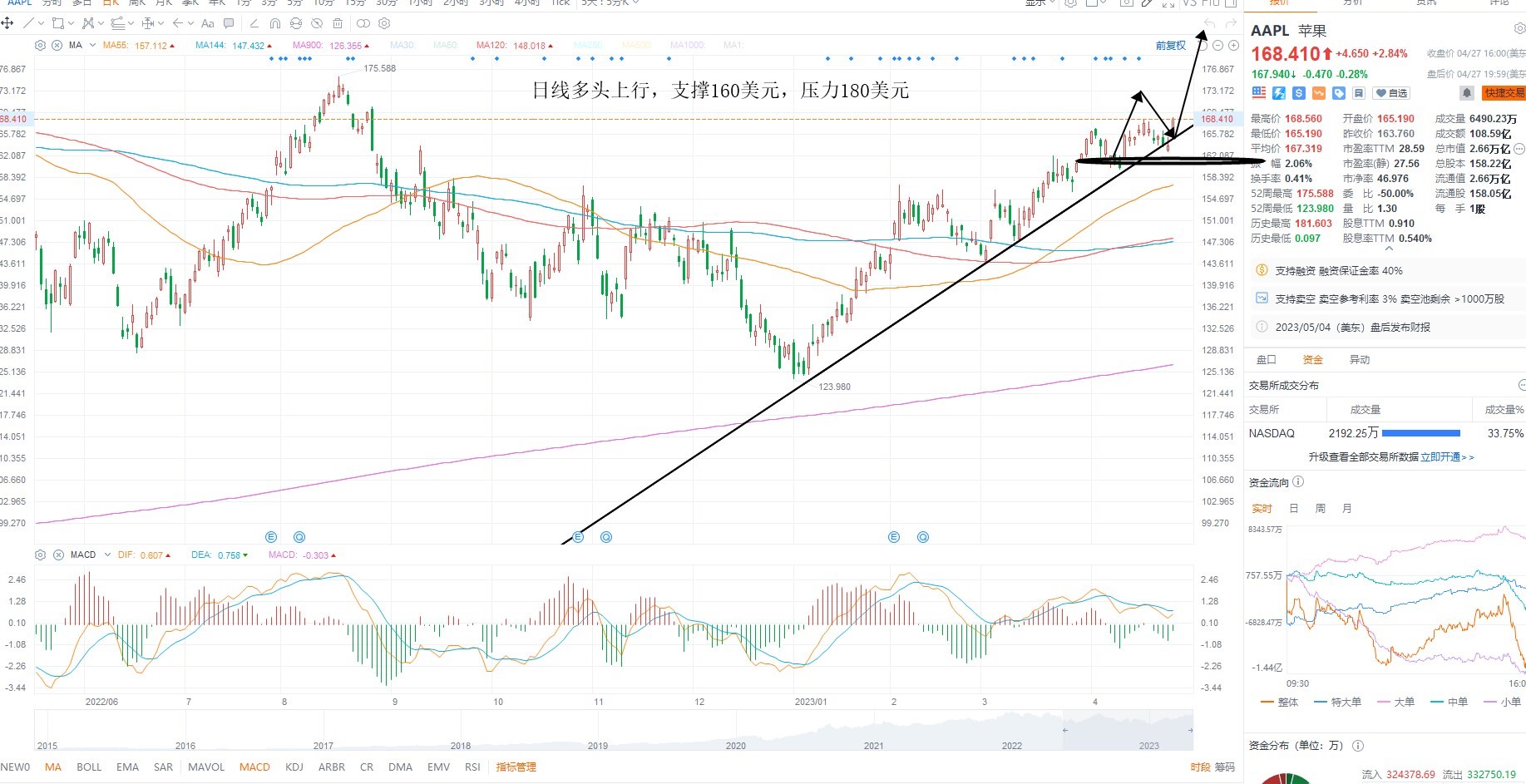Viewport: 1526px width, 784px height.
Task: Expand the line drawing tool dropdown
Action: 42,23
